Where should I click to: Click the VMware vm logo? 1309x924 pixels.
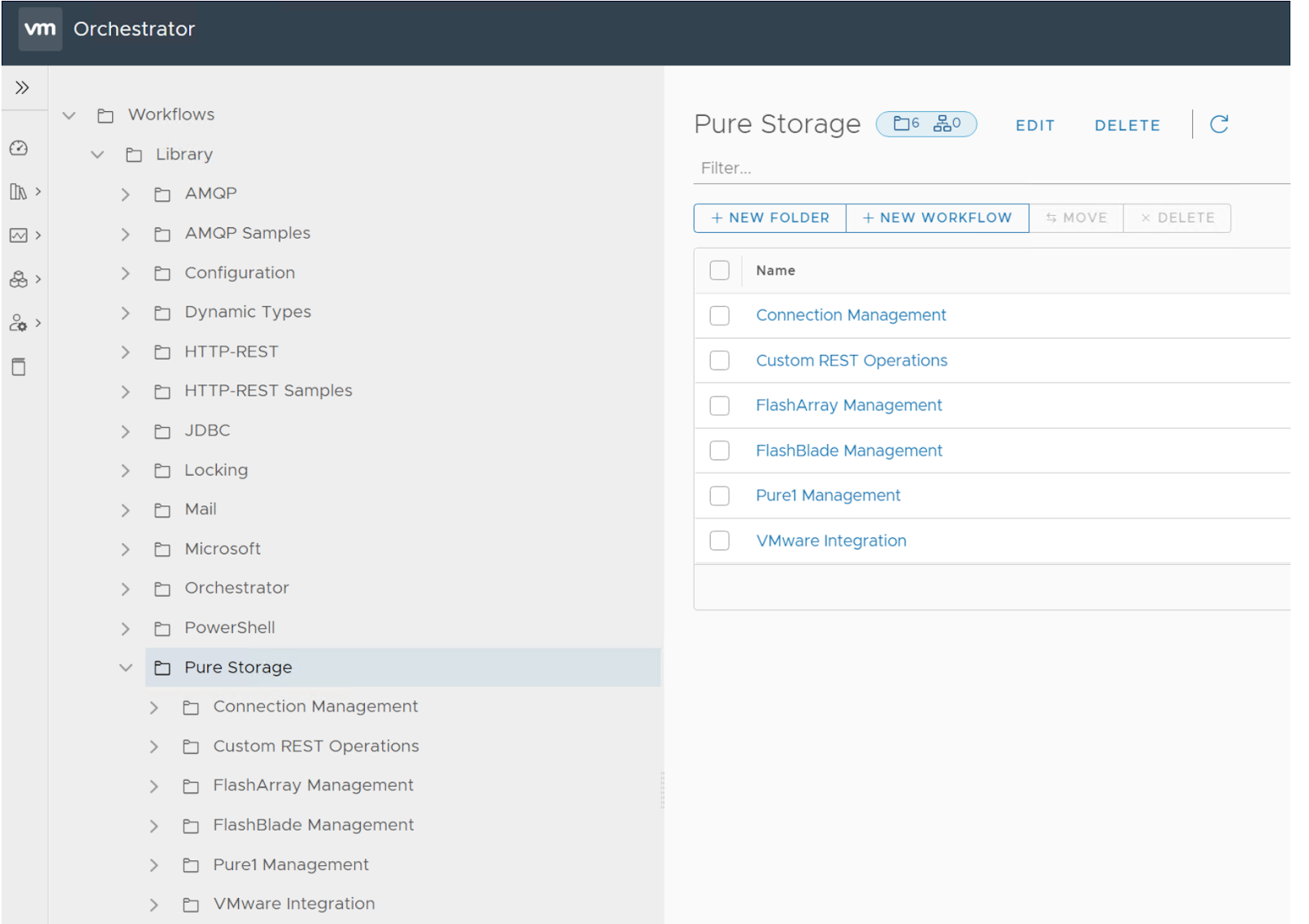[40, 29]
